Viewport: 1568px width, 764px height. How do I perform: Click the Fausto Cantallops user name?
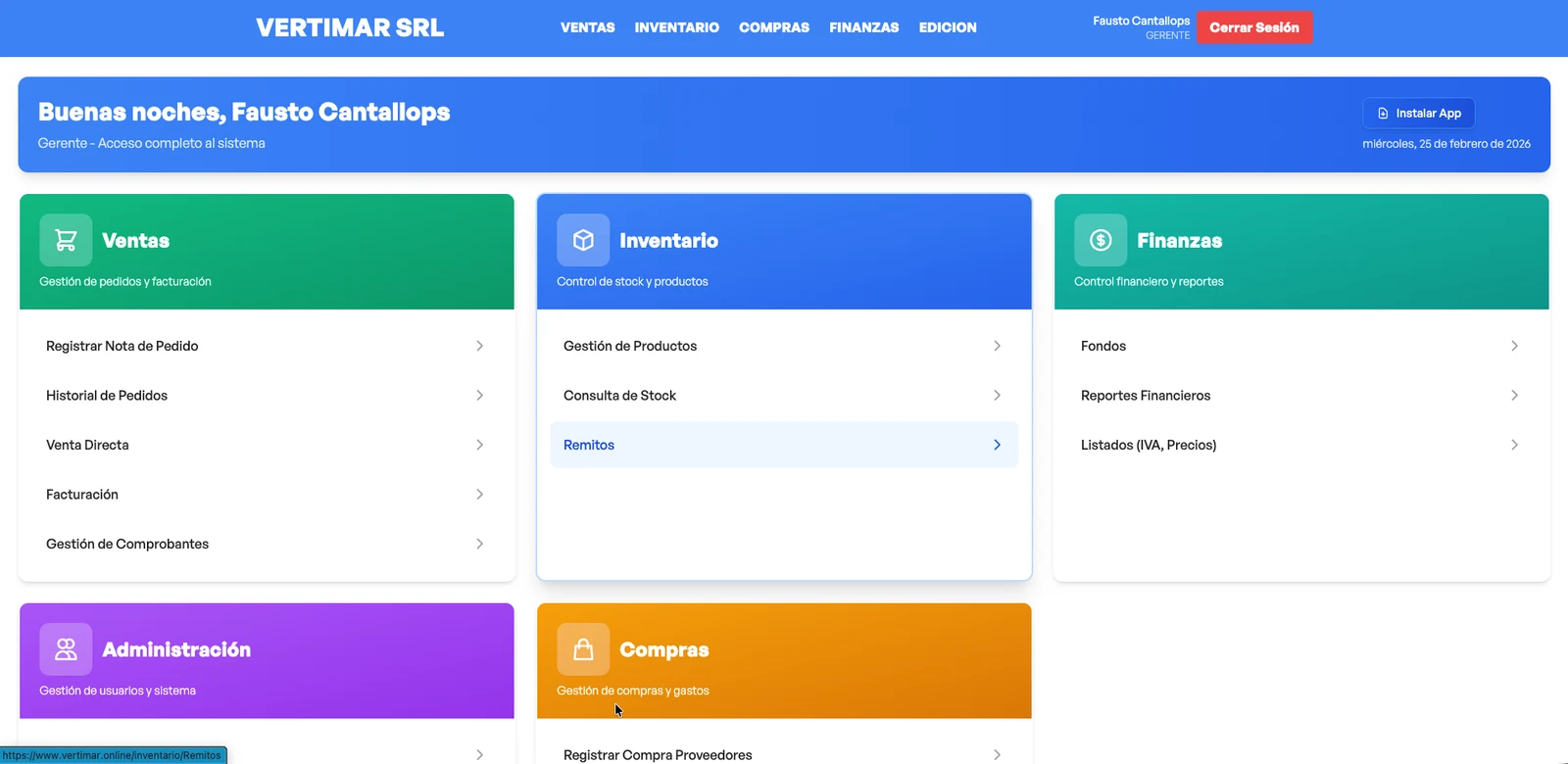tap(1142, 21)
